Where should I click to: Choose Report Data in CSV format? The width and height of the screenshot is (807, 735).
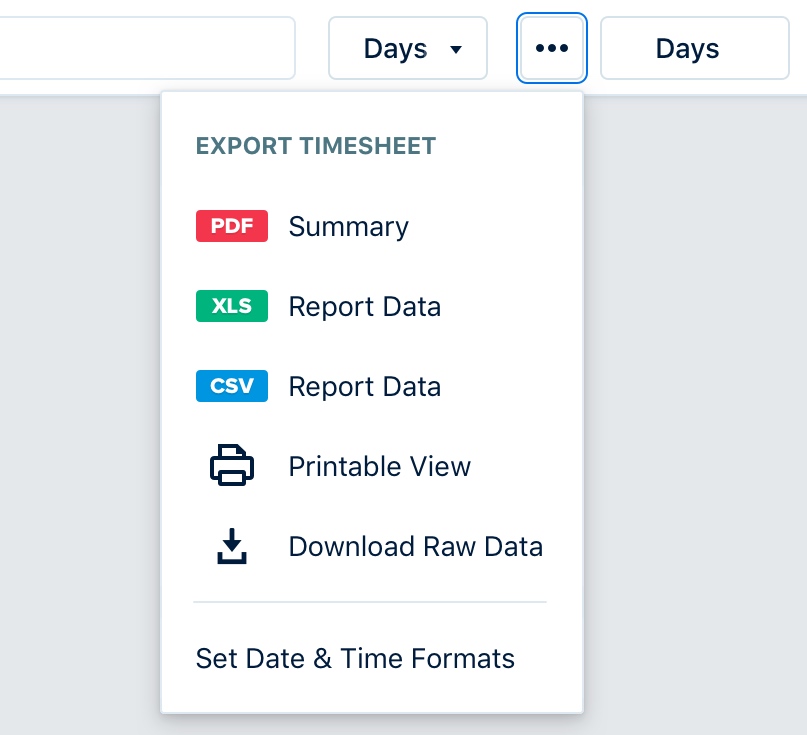click(365, 386)
